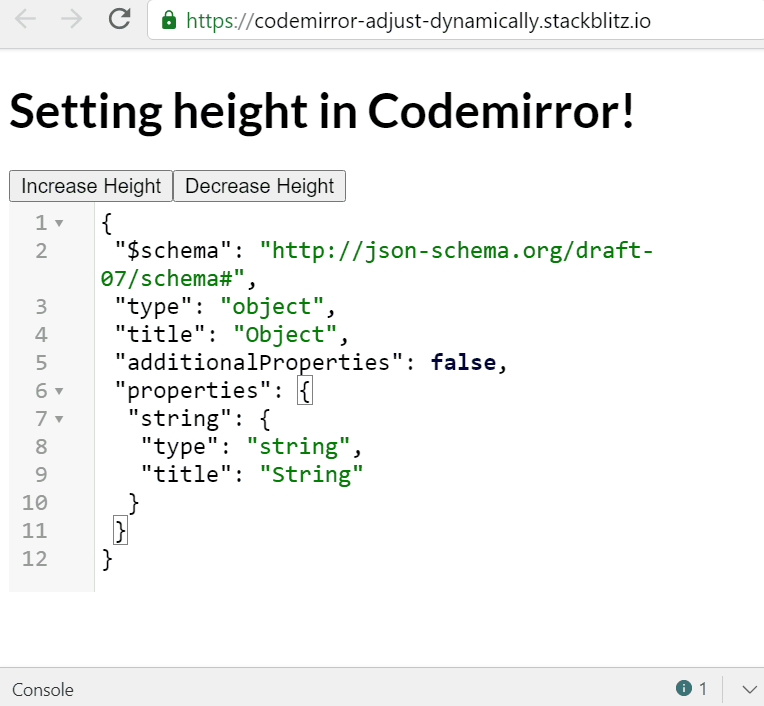Viewport: 764px width, 706px height.
Task: Click the green padlock security icon
Action: point(169,20)
